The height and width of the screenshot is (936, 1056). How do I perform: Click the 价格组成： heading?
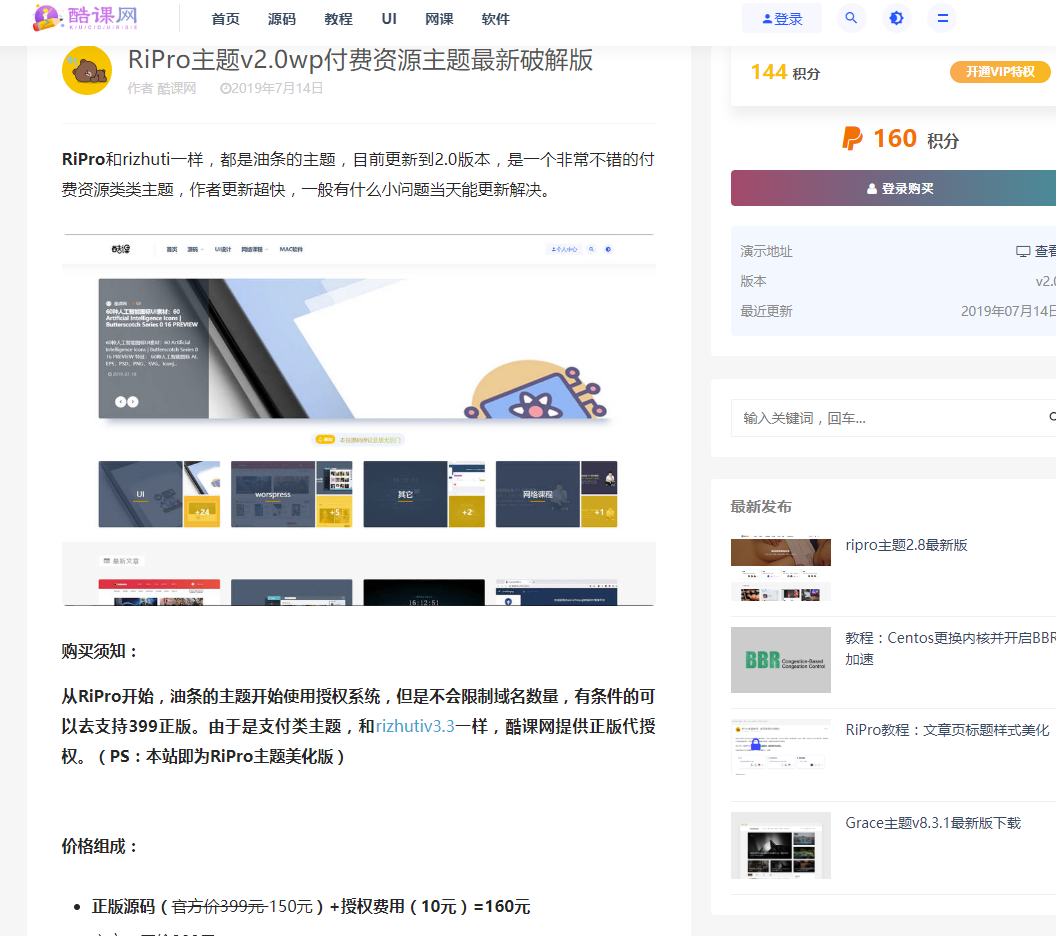[101, 846]
